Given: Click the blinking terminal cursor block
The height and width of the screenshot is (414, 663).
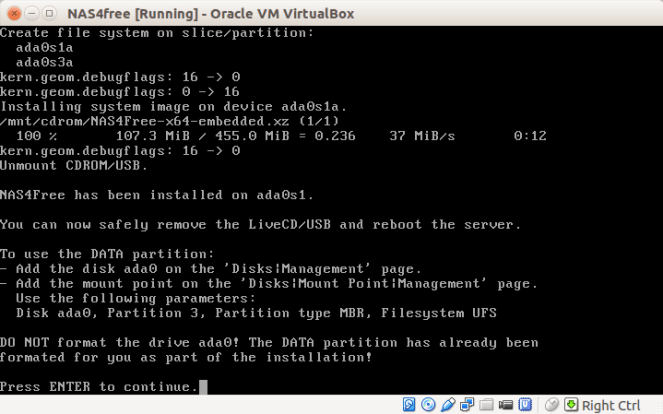Looking at the screenshot, I should (x=203, y=387).
